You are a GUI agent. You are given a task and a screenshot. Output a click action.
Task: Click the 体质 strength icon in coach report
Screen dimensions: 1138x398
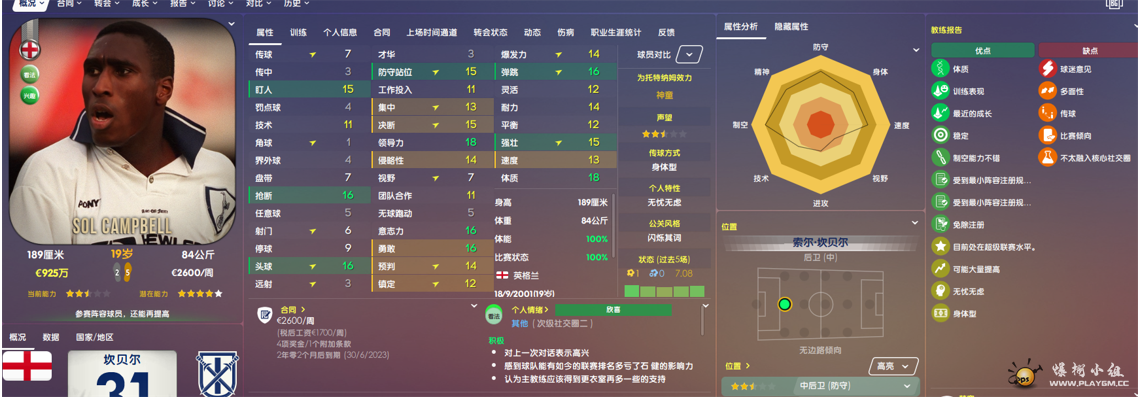[941, 69]
